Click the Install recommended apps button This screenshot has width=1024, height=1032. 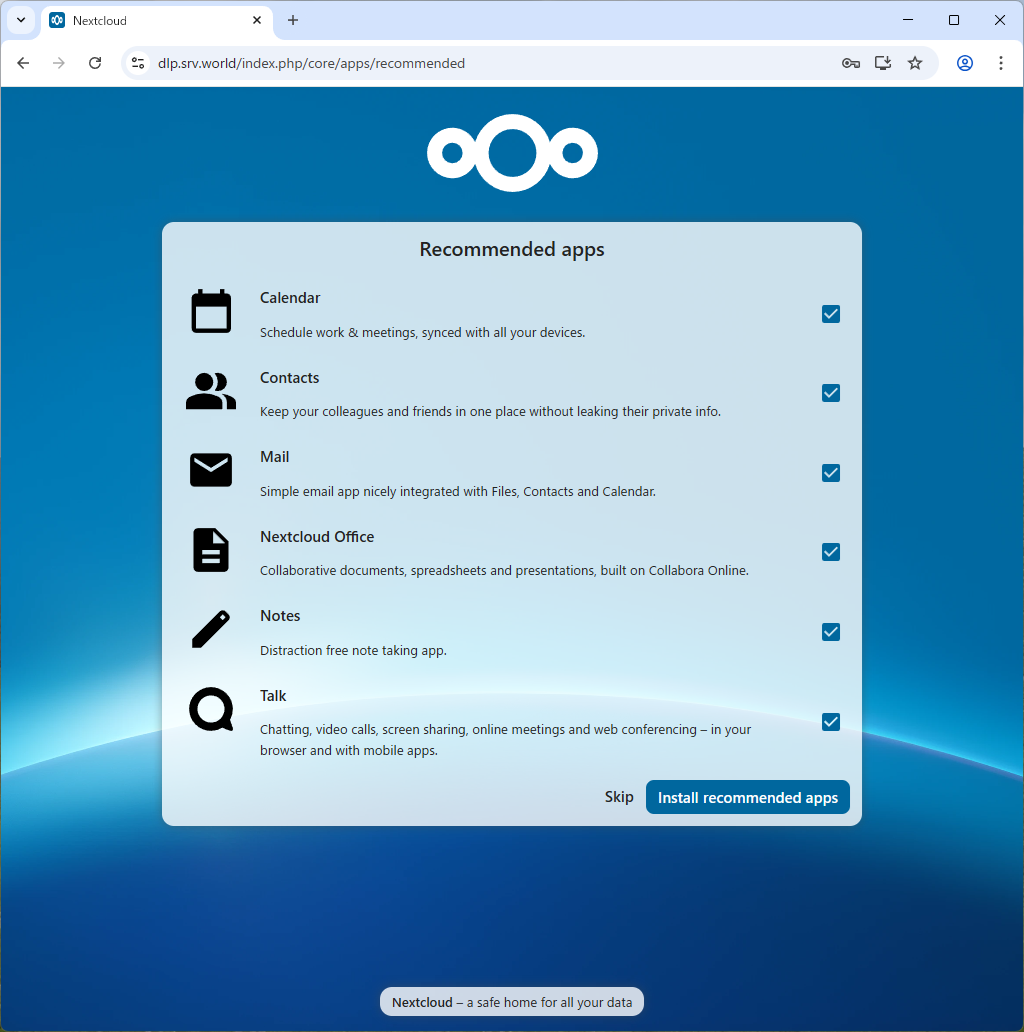(x=747, y=797)
